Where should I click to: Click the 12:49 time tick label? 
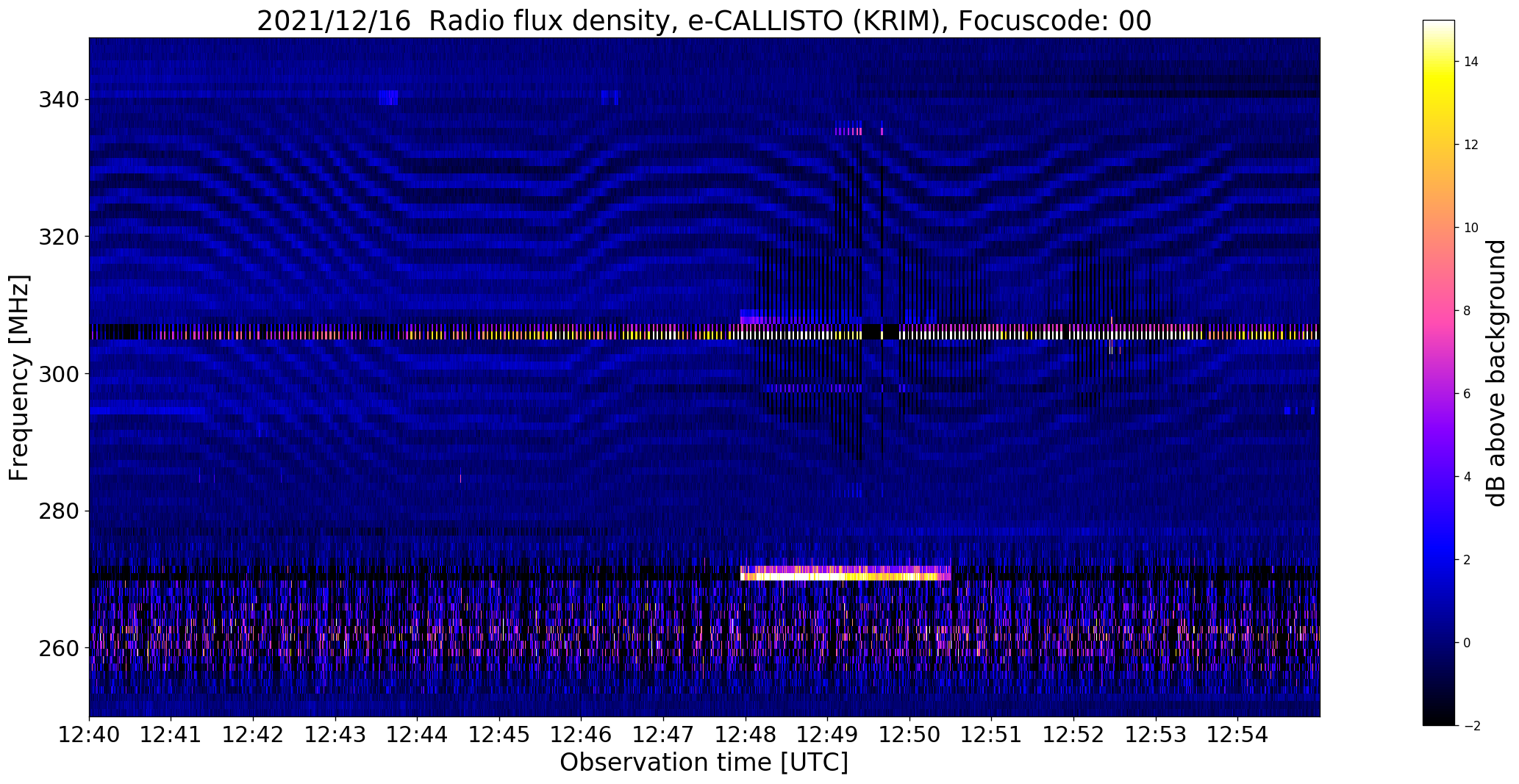[x=828, y=735]
